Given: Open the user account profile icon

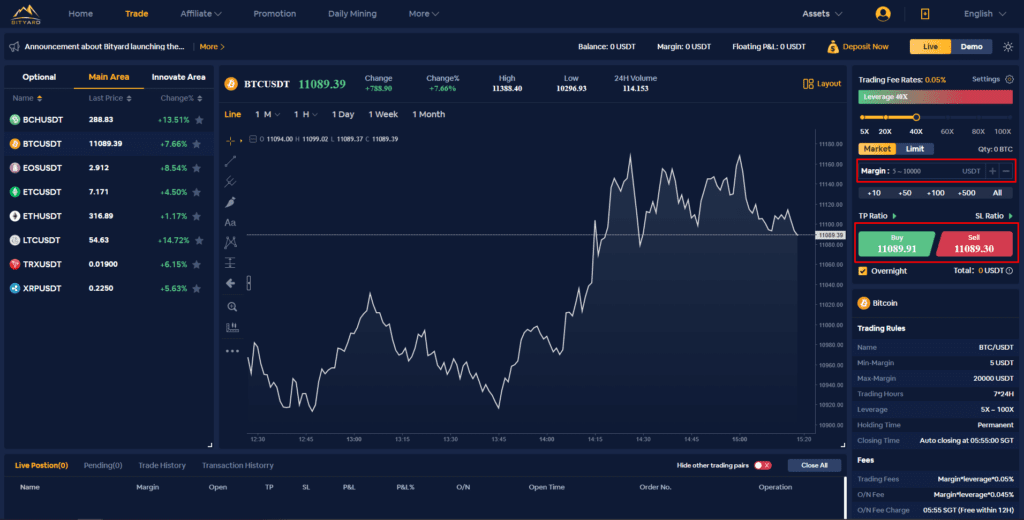Looking at the screenshot, I should [882, 14].
